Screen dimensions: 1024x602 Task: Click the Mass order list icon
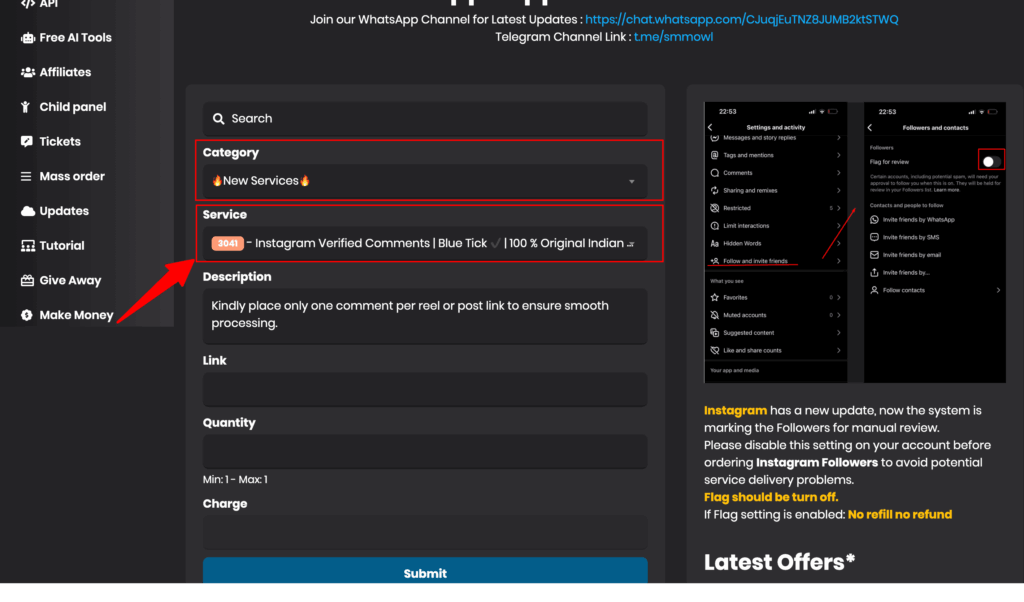tap(26, 176)
